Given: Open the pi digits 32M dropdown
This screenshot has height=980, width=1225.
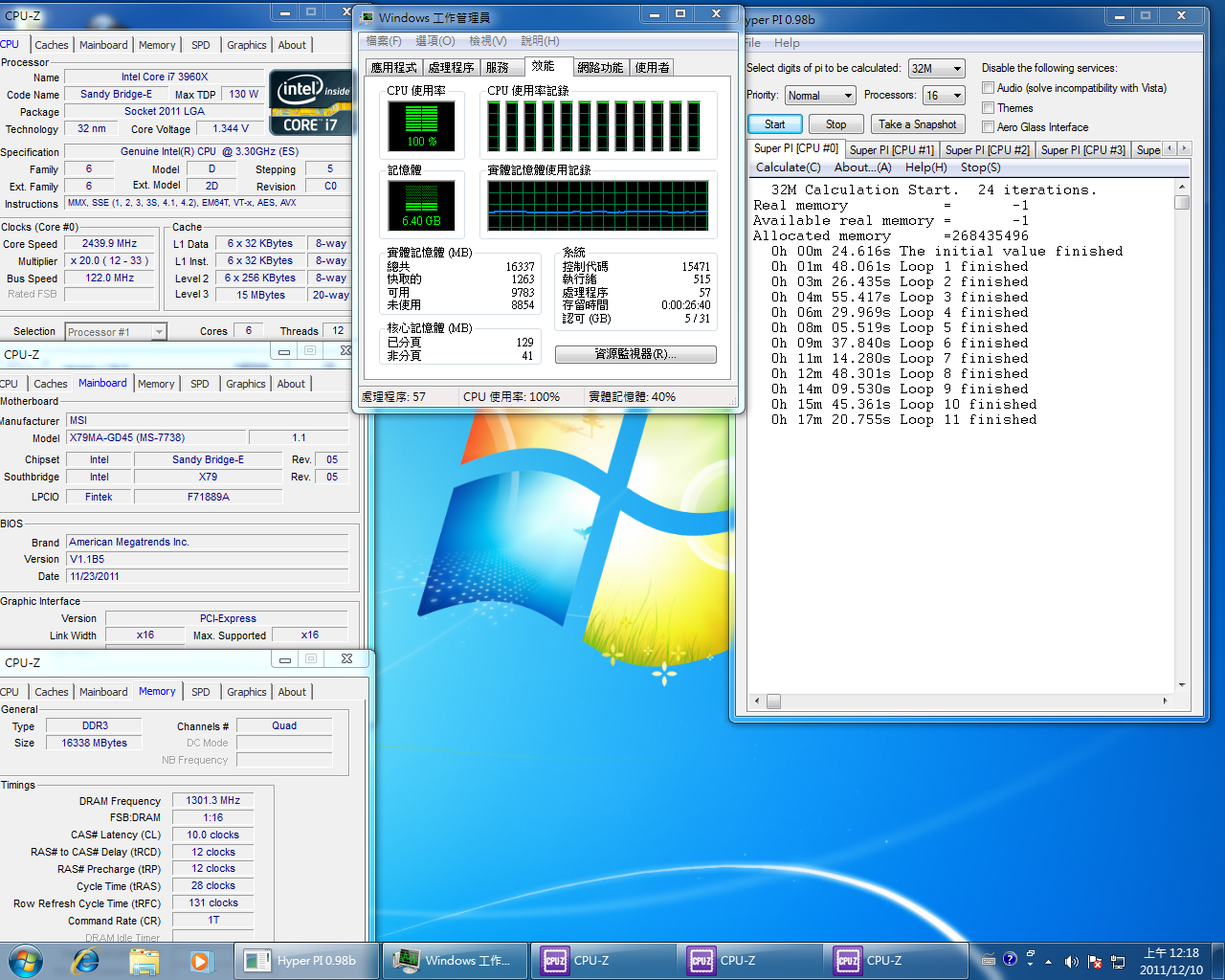Looking at the screenshot, I should pyautogui.click(x=936, y=69).
